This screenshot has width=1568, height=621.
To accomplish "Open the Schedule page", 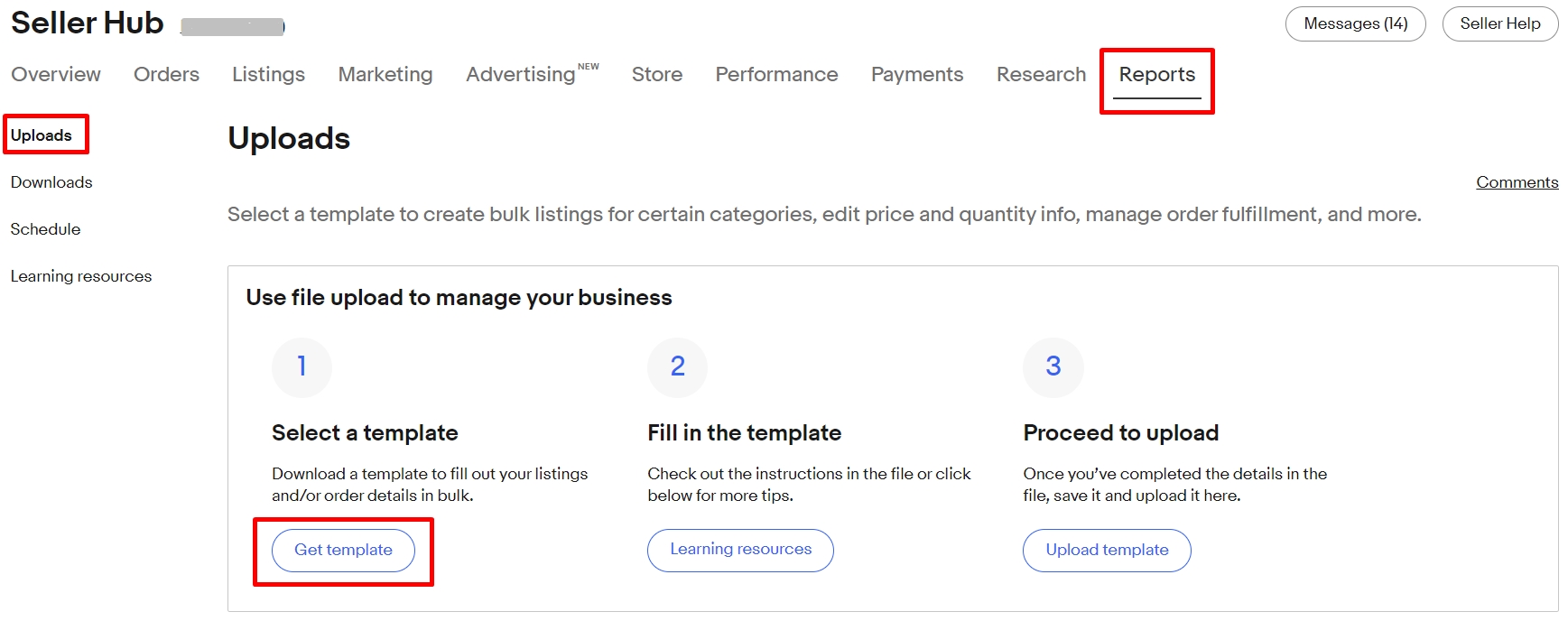I will pos(45,229).
